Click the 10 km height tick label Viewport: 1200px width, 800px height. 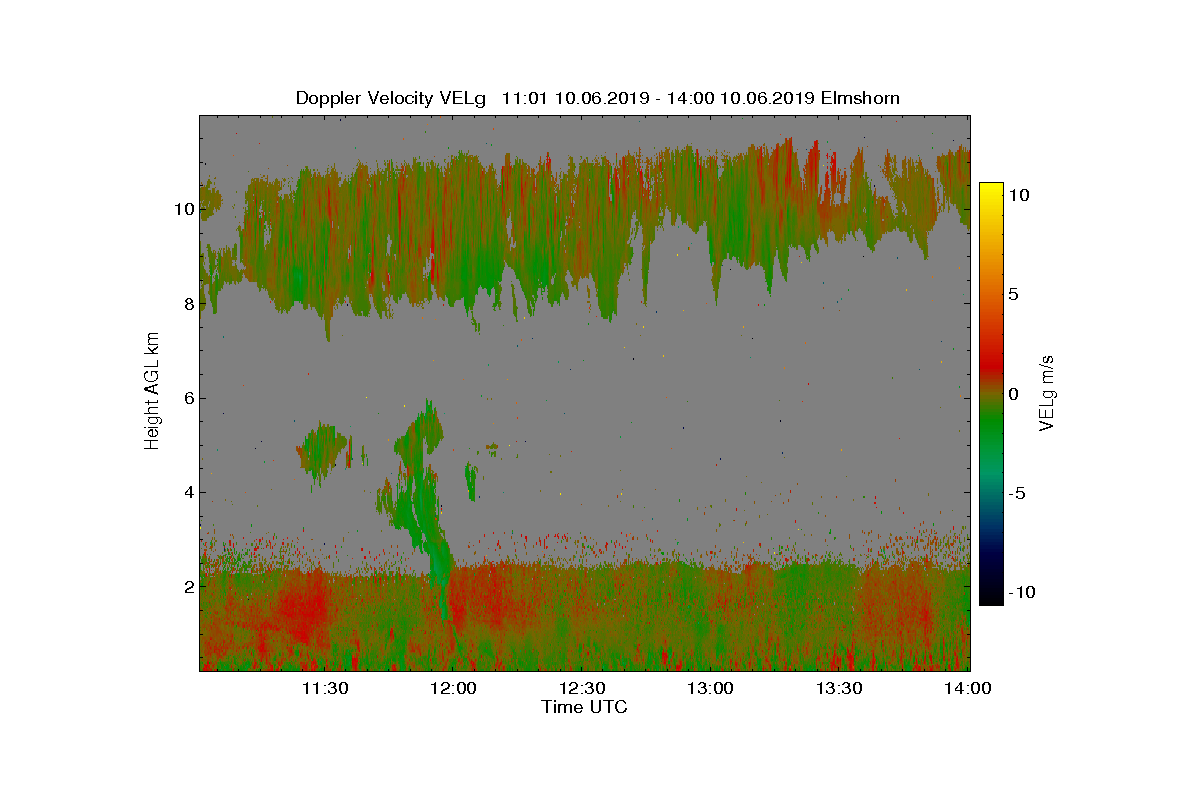coord(182,209)
